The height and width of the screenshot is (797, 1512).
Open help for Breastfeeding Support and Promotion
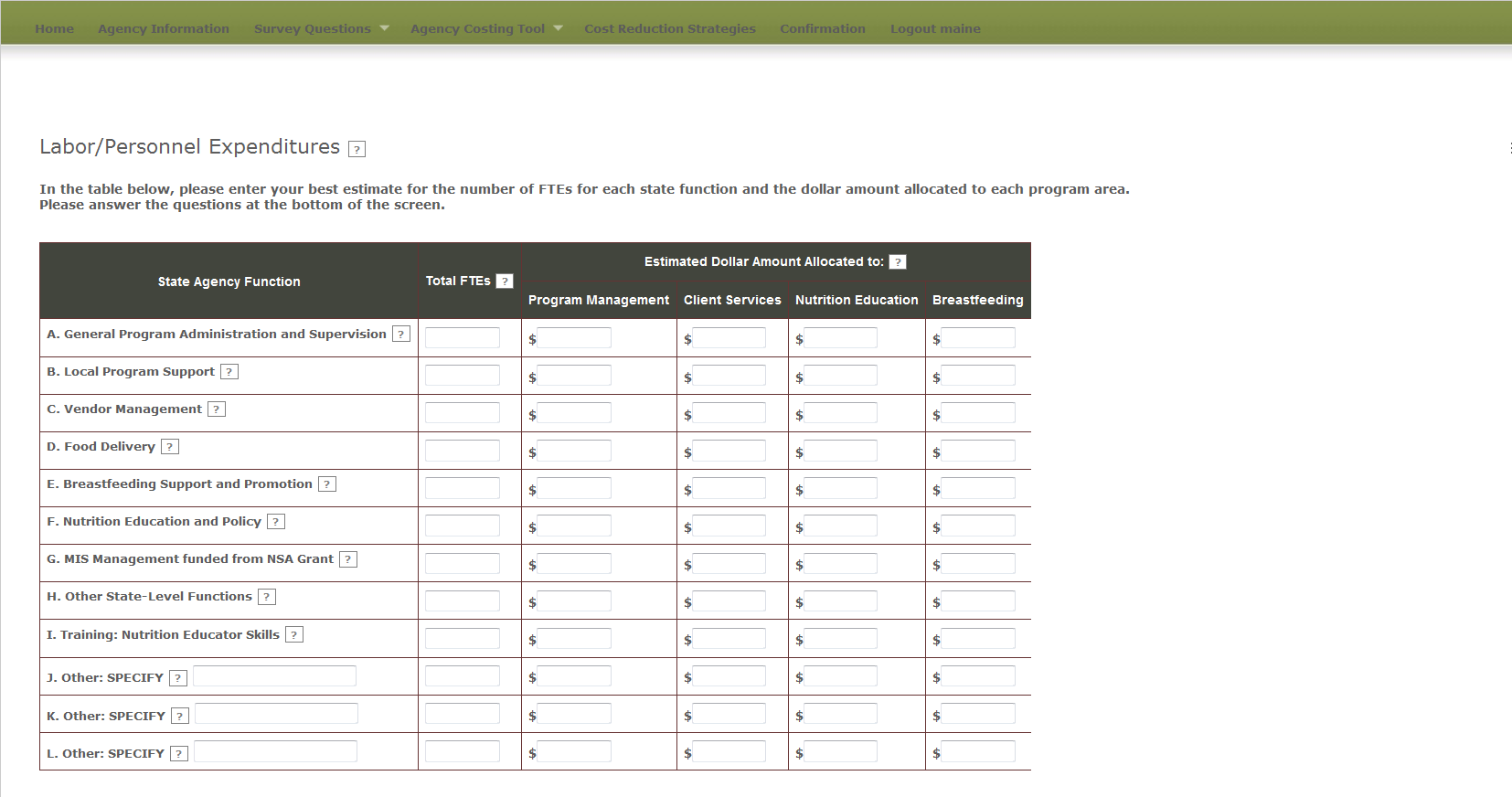(x=327, y=484)
